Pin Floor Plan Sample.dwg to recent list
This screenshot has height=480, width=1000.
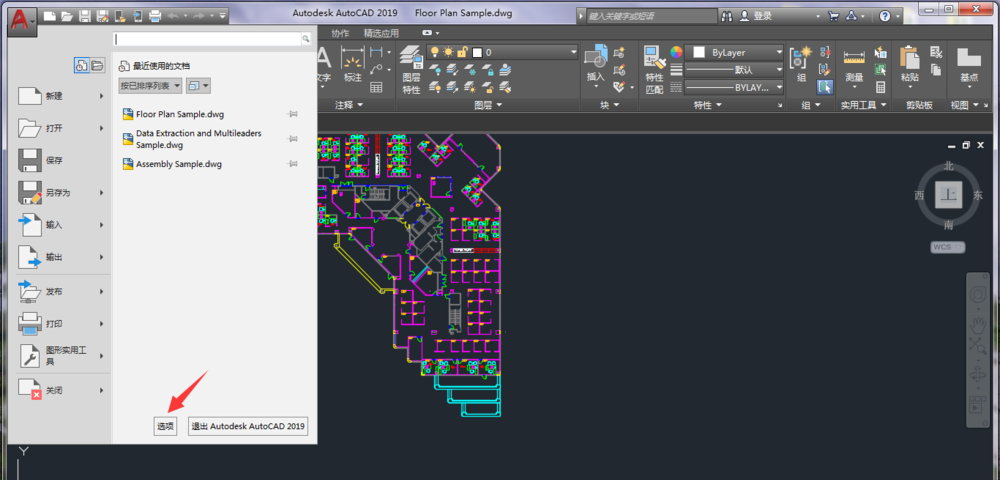click(292, 114)
